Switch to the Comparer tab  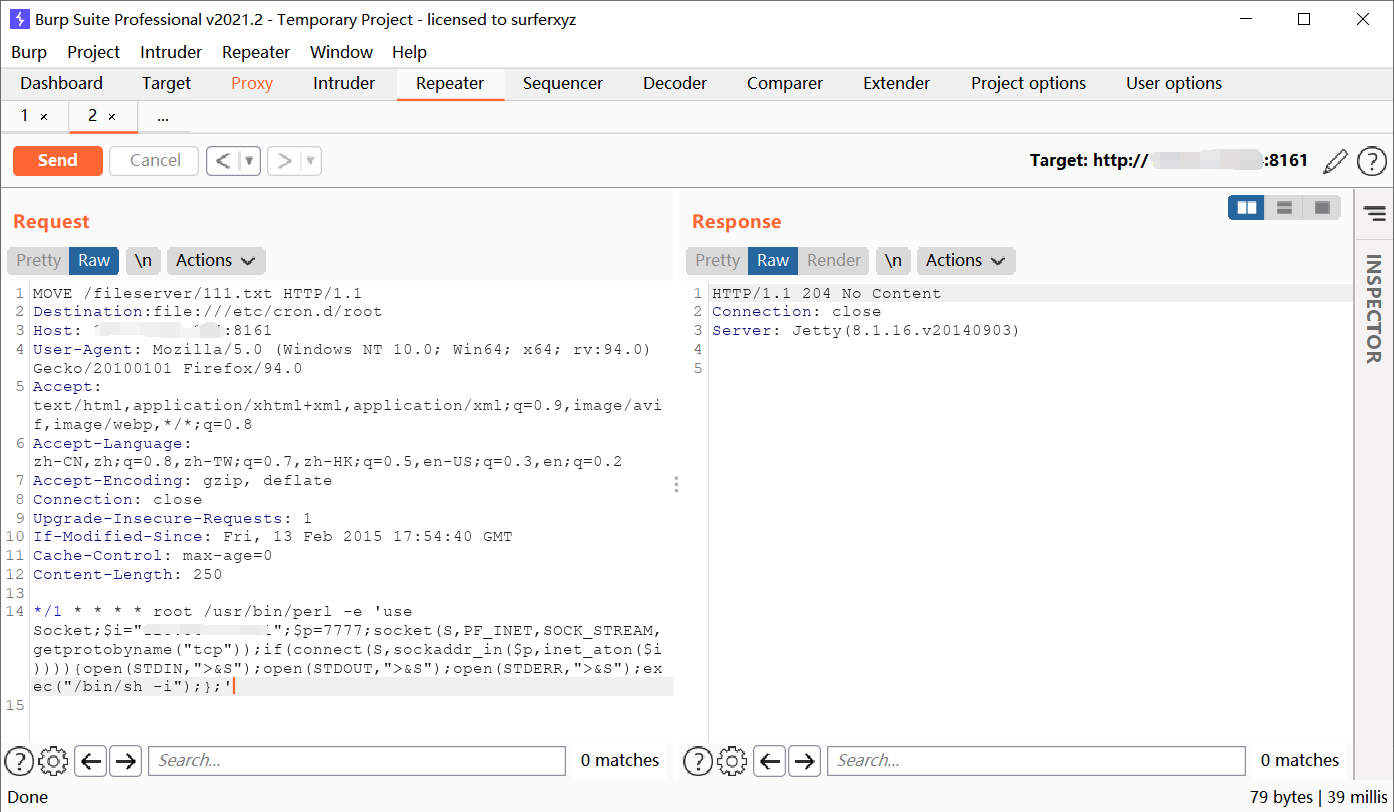(785, 84)
